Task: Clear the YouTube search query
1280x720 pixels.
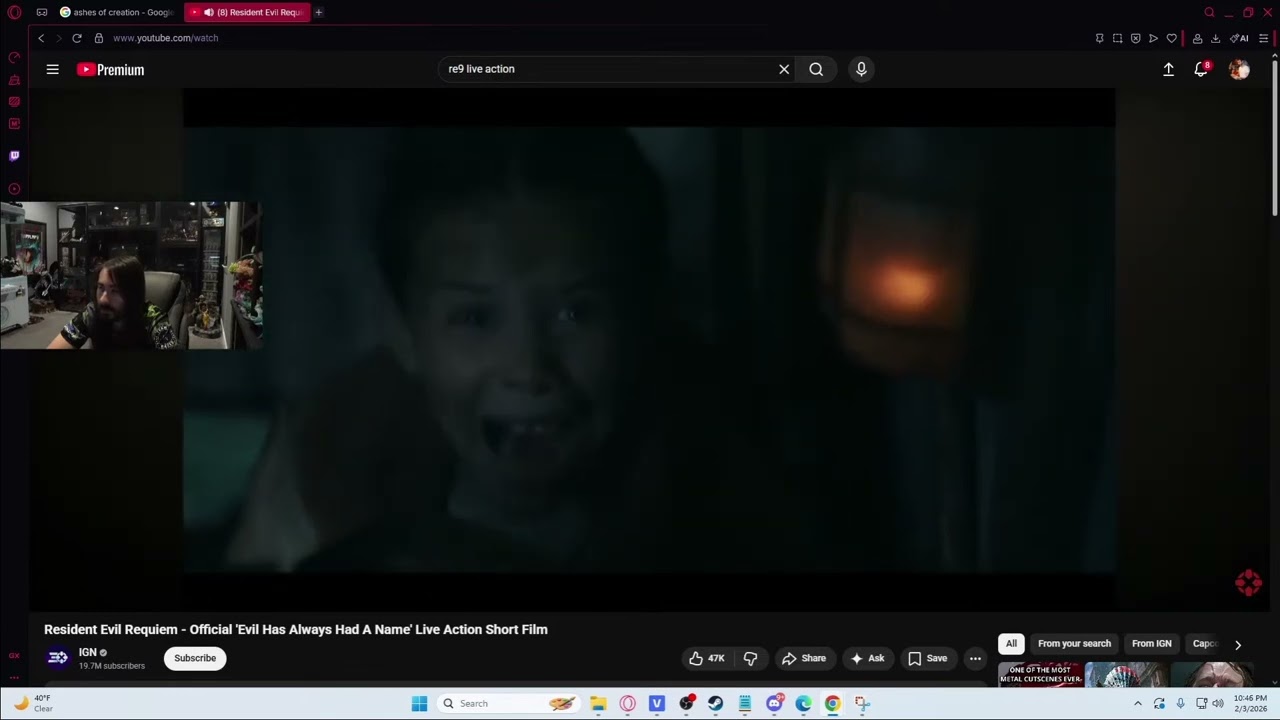Action: [x=784, y=69]
